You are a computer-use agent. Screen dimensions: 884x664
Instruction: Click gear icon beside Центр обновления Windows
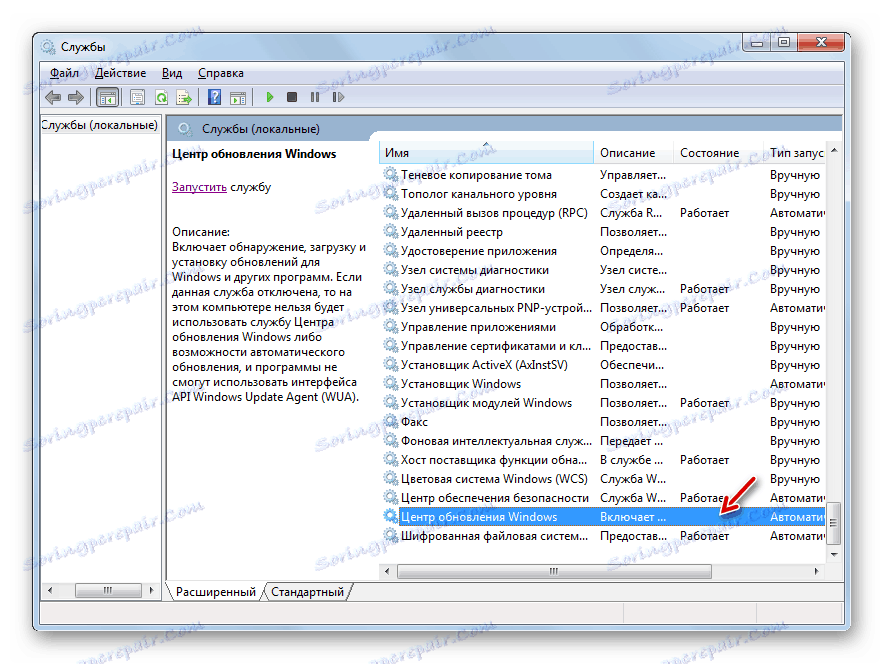click(391, 516)
